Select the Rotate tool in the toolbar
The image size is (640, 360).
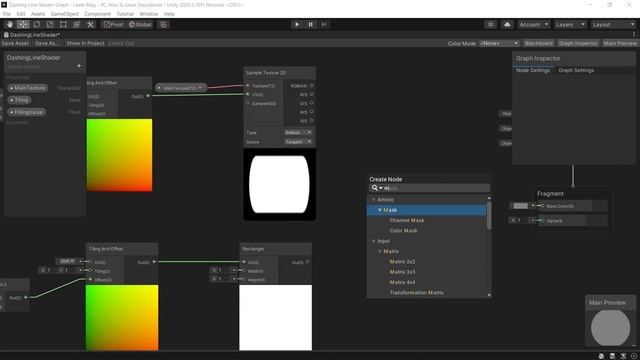[36, 24]
